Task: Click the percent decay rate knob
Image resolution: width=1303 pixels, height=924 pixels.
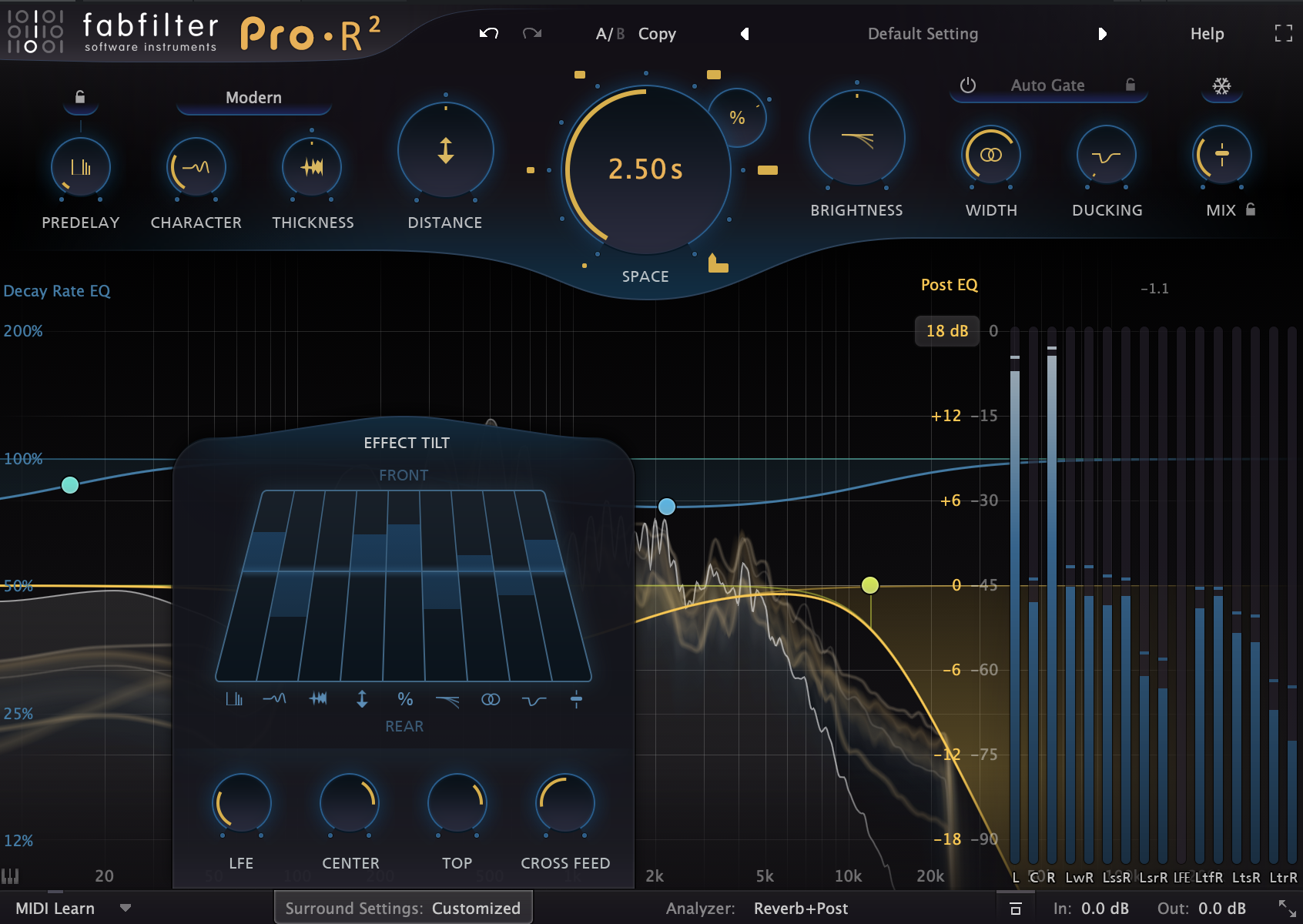Action: (737, 118)
